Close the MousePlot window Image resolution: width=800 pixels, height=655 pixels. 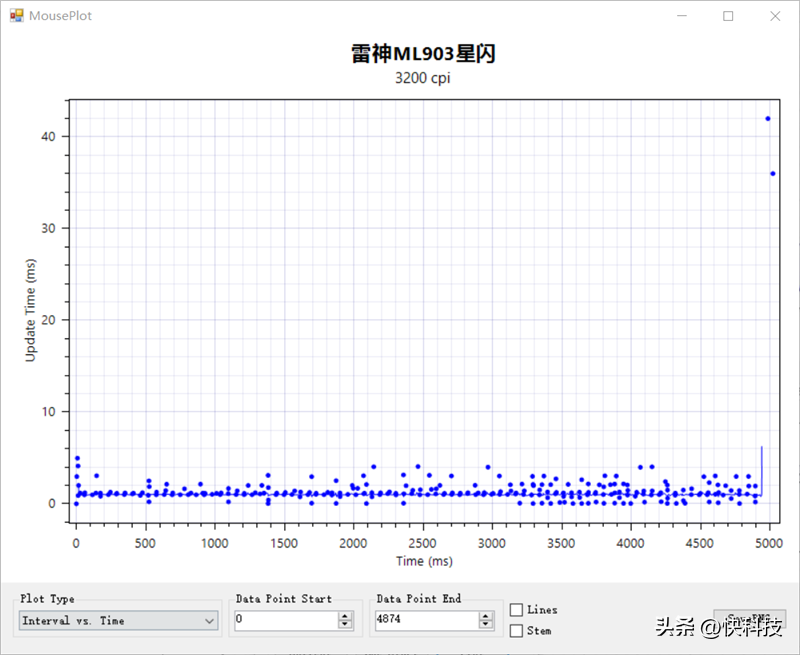pyautogui.click(x=775, y=16)
